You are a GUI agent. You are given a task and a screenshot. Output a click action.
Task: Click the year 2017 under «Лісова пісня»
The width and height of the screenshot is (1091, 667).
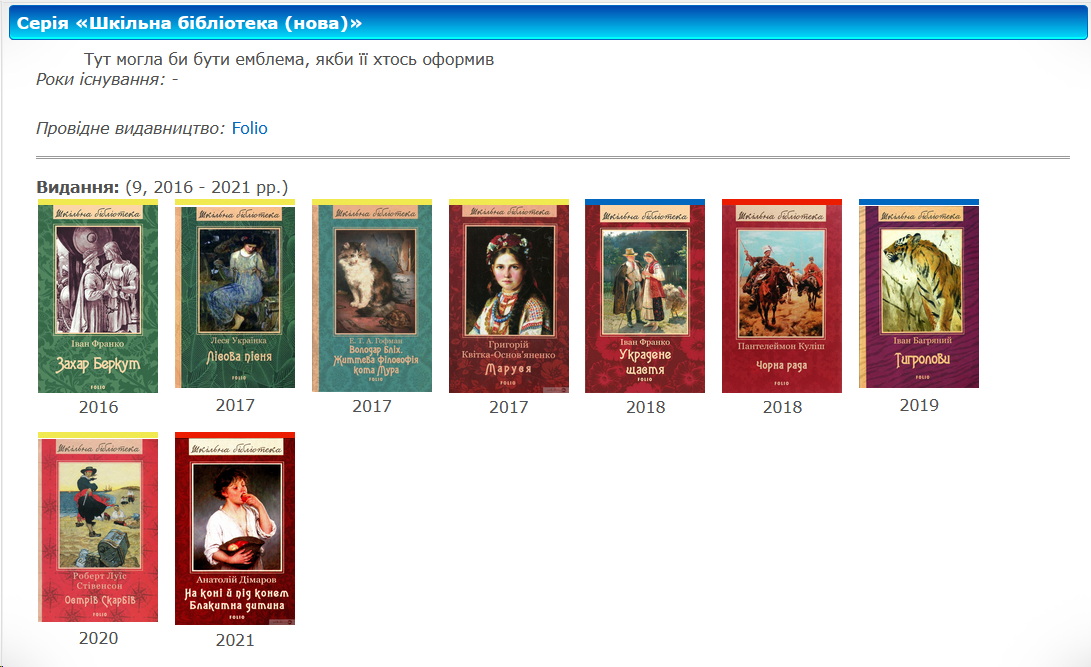(x=235, y=405)
